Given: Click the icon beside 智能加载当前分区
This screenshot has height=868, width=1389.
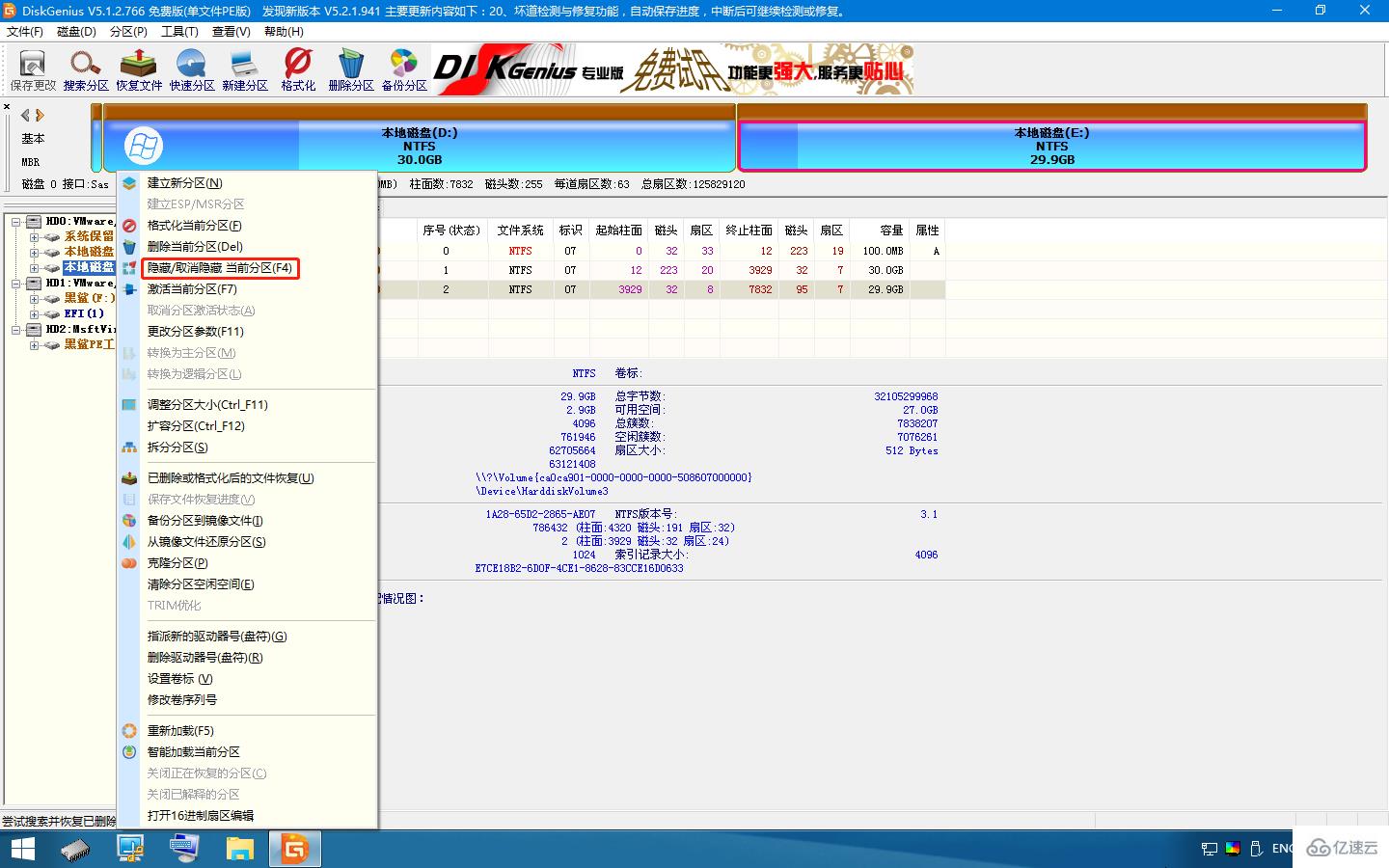Looking at the screenshot, I should coord(129,752).
